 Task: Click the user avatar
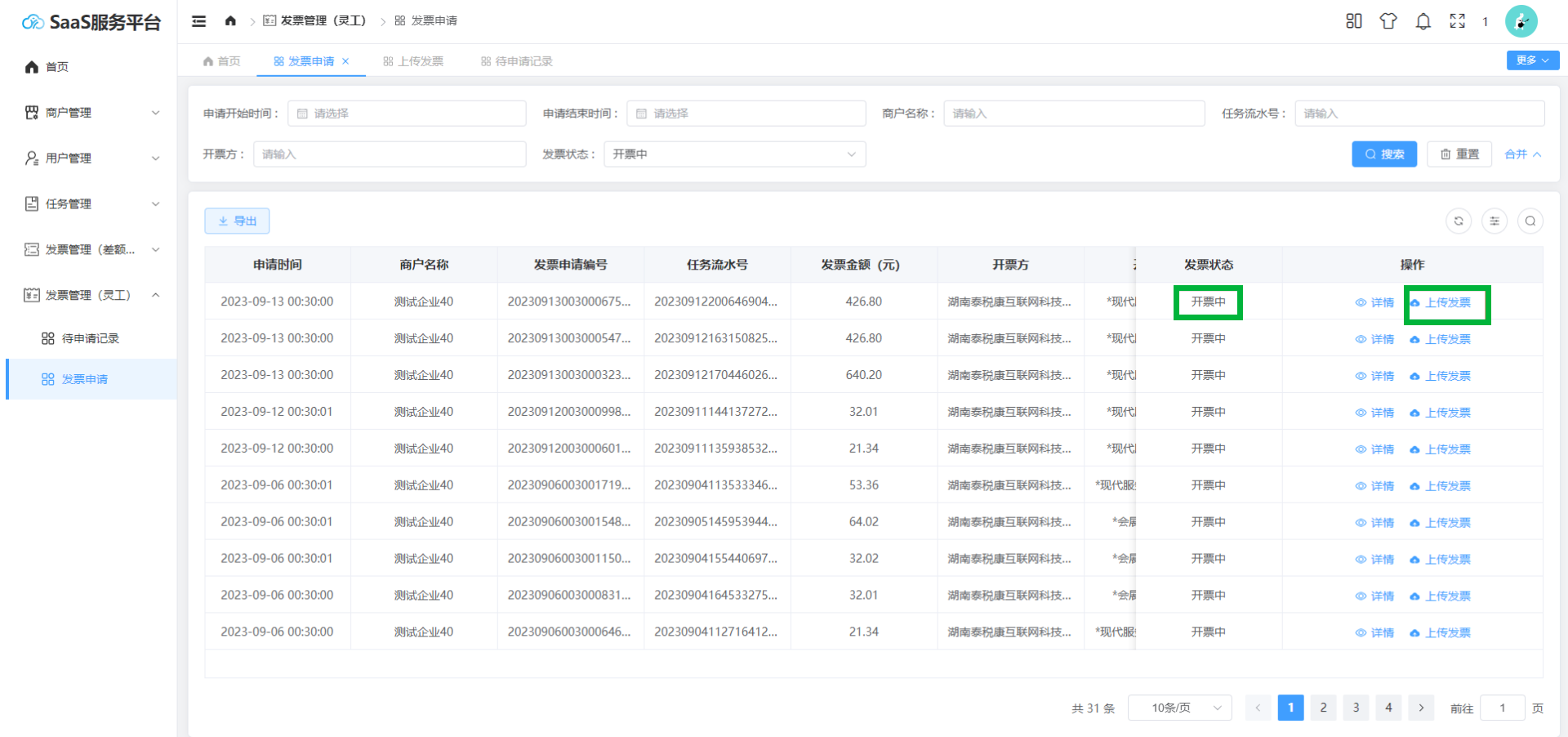(1521, 21)
